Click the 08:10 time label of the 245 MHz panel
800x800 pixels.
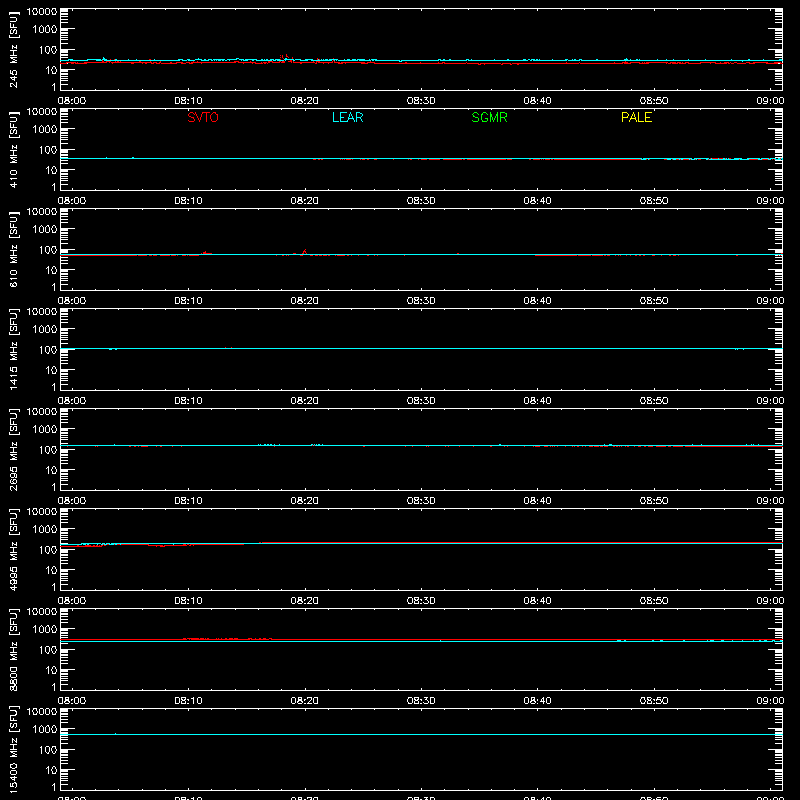(x=188, y=101)
